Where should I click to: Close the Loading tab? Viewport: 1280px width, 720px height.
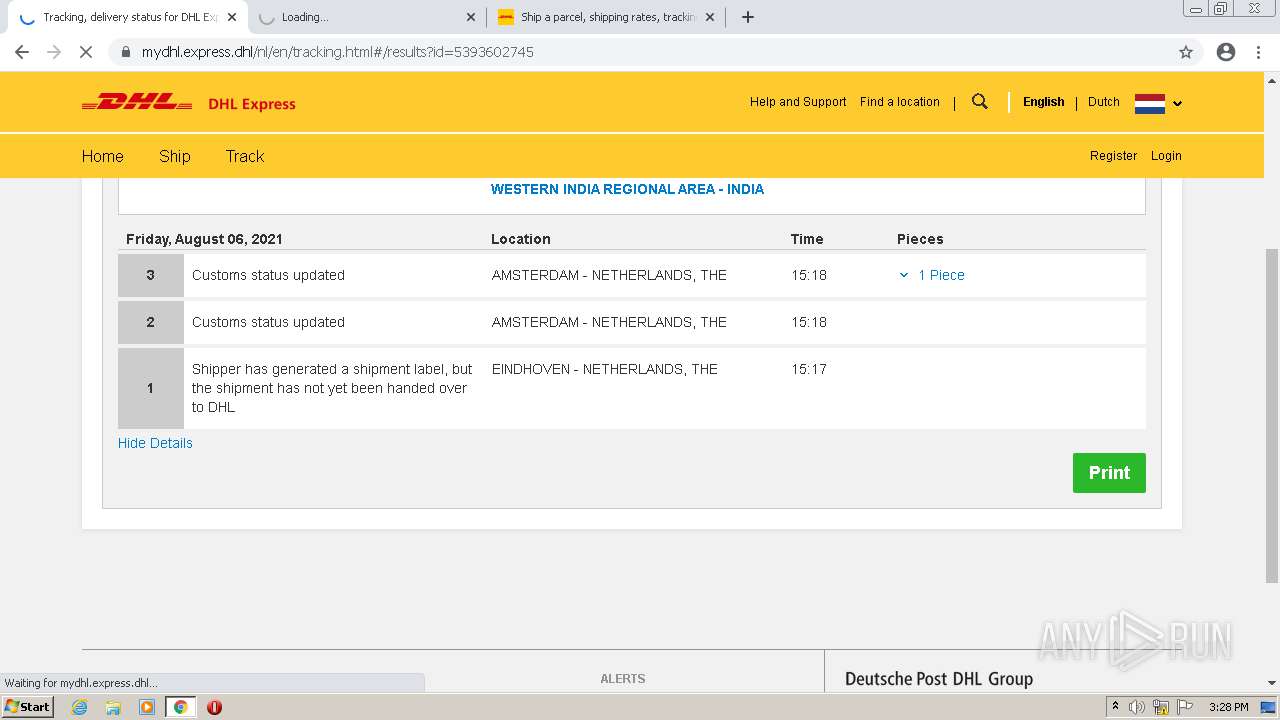click(471, 17)
